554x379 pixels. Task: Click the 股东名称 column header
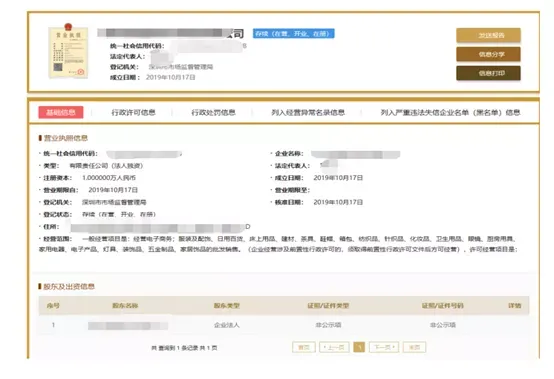pyautogui.click(x=125, y=306)
